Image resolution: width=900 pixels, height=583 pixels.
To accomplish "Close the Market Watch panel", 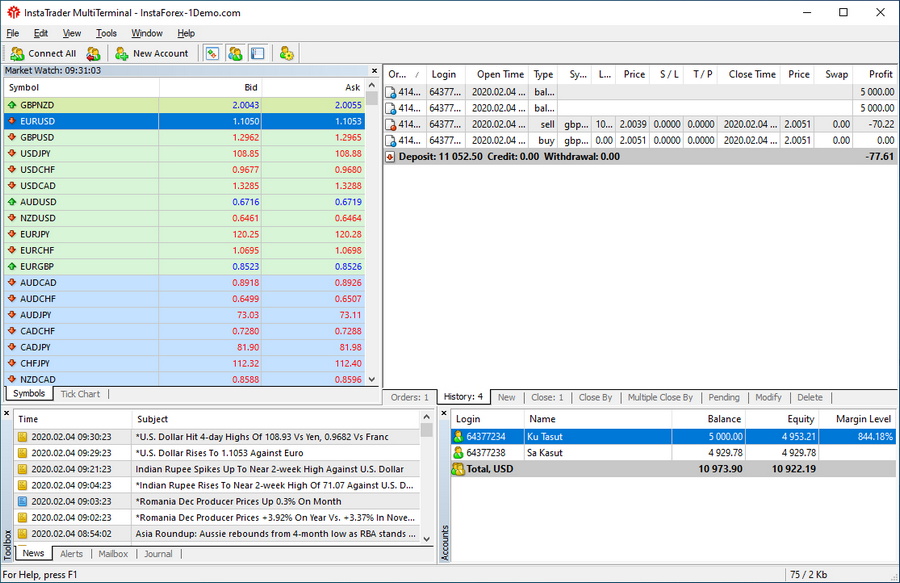I will 376,71.
